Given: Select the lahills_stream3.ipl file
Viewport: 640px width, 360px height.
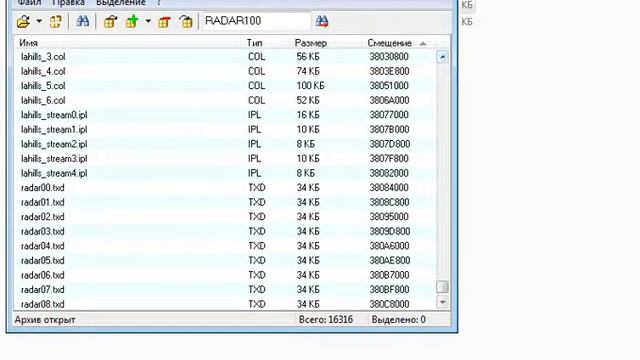Looking at the screenshot, I should click(54, 159).
